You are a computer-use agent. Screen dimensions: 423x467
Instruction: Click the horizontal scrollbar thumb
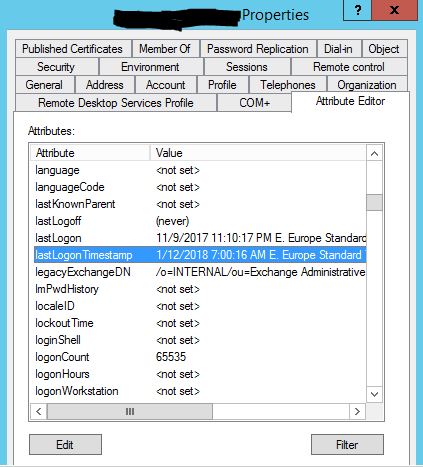pos(130,411)
